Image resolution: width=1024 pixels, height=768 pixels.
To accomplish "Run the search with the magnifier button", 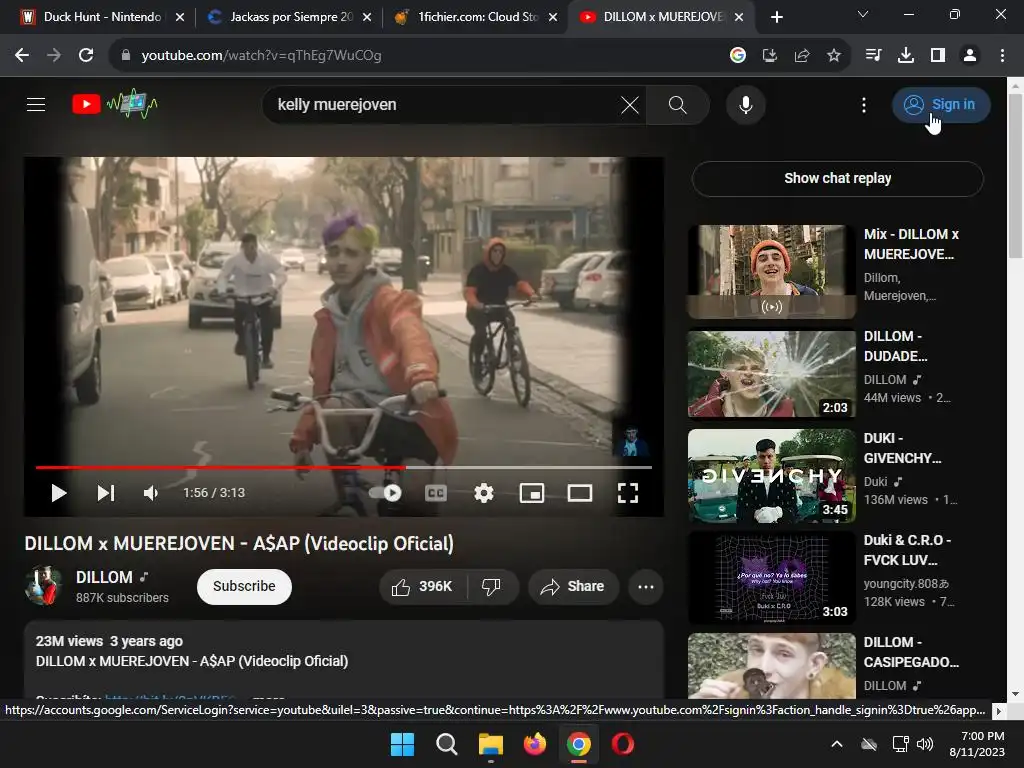I will [677, 104].
